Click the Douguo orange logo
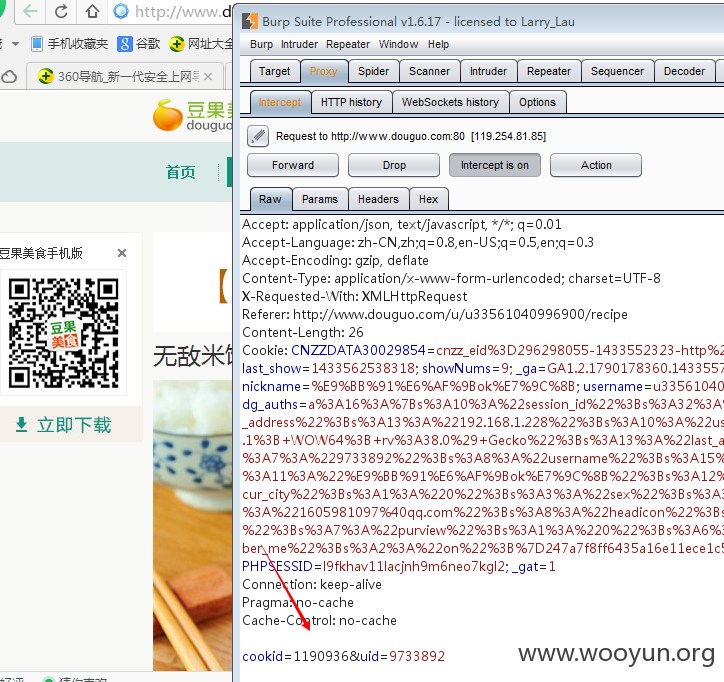Screen dimensions: 724x682 pos(168,115)
